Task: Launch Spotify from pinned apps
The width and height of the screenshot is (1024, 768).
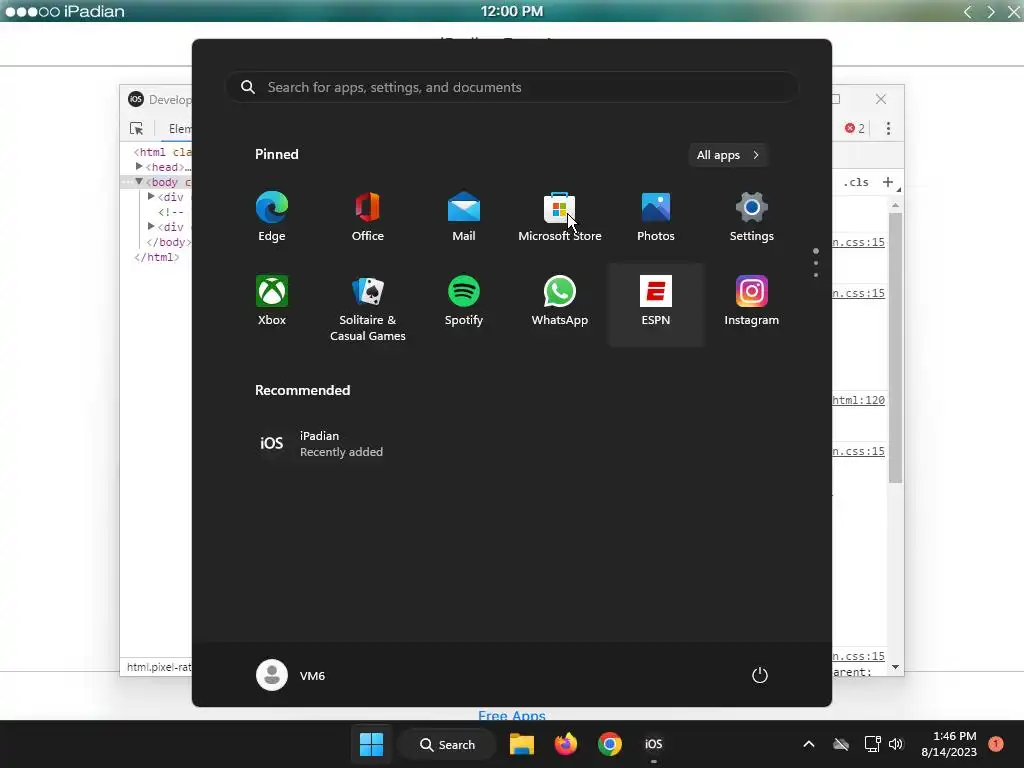Action: coord(464,301)
